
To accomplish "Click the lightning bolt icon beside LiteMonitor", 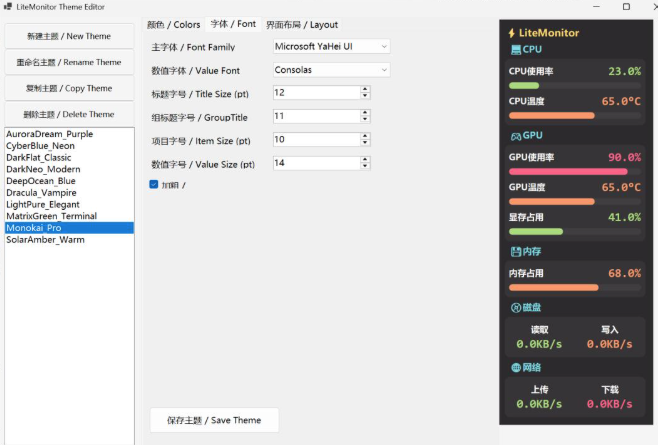I will pos(512,33).
